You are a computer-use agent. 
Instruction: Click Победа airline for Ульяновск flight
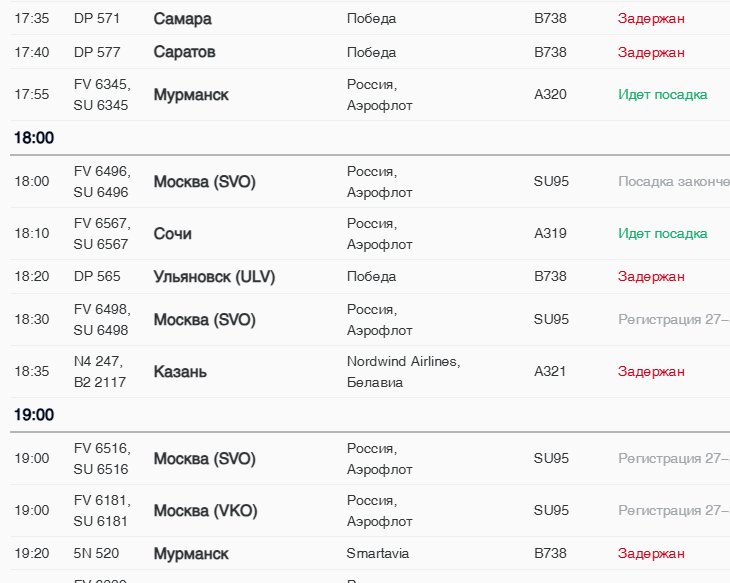(371, 277)
